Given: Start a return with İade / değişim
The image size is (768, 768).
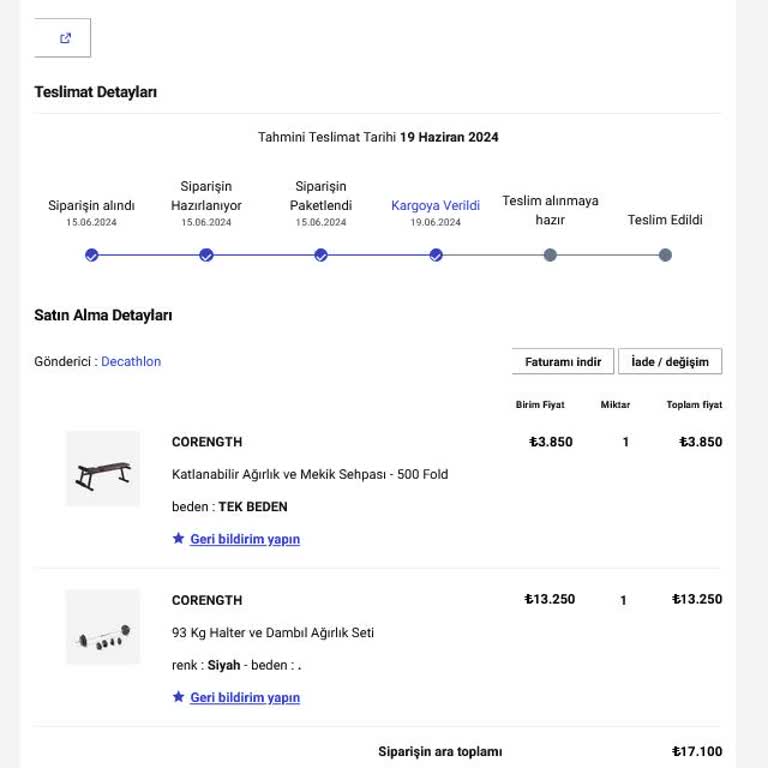Looking at the screenshot, I should pyautogui.click(x=670, y=361).
